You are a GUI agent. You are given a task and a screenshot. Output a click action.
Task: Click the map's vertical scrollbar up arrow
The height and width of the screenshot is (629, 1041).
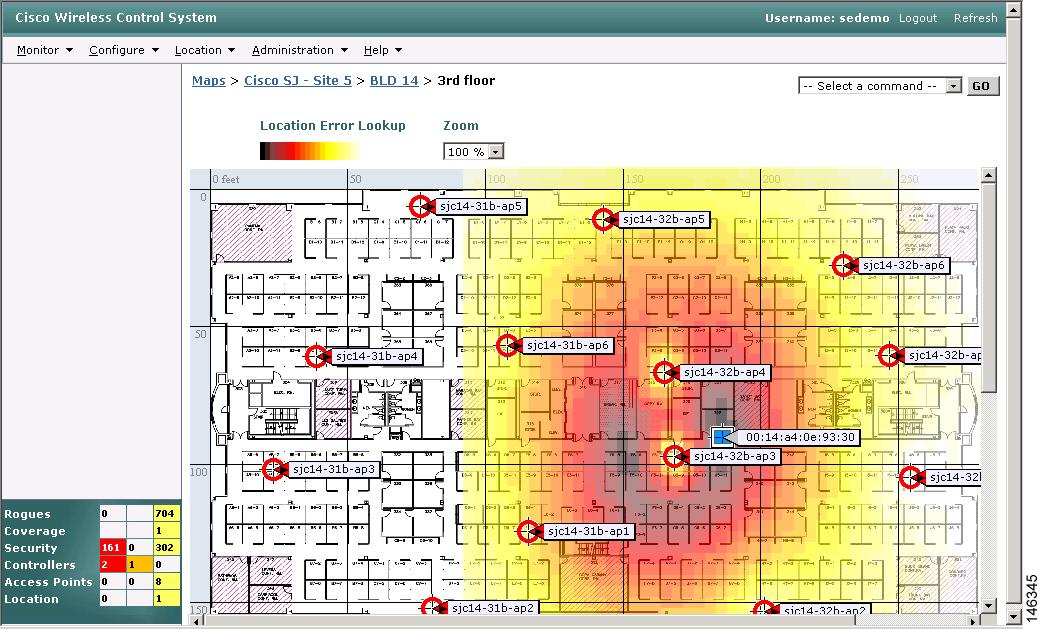point(988,175)
